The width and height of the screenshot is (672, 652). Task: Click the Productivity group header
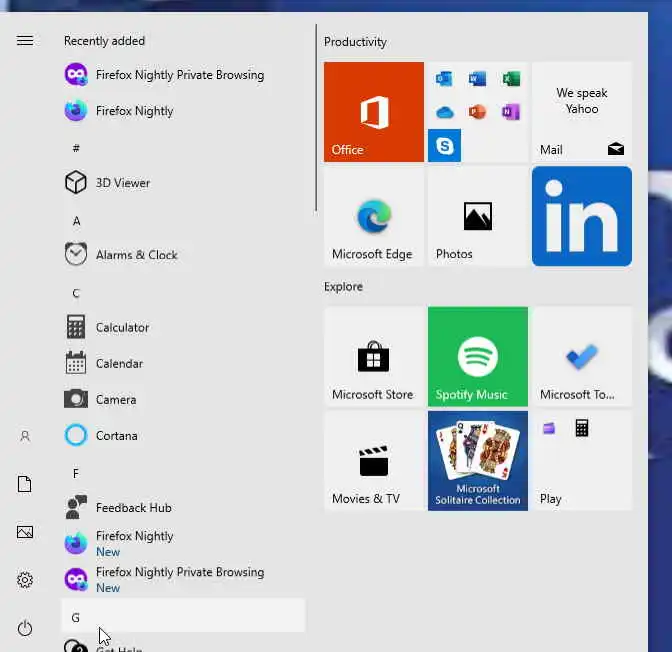click(355, 42)
